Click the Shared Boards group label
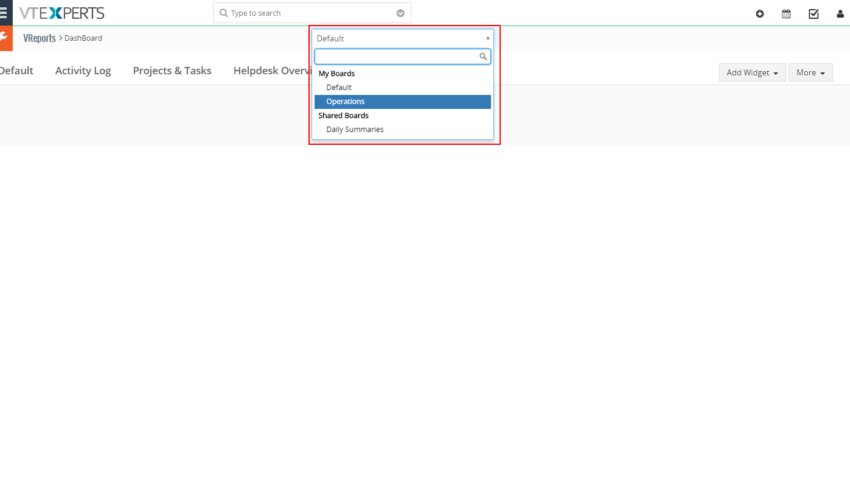 343,115
